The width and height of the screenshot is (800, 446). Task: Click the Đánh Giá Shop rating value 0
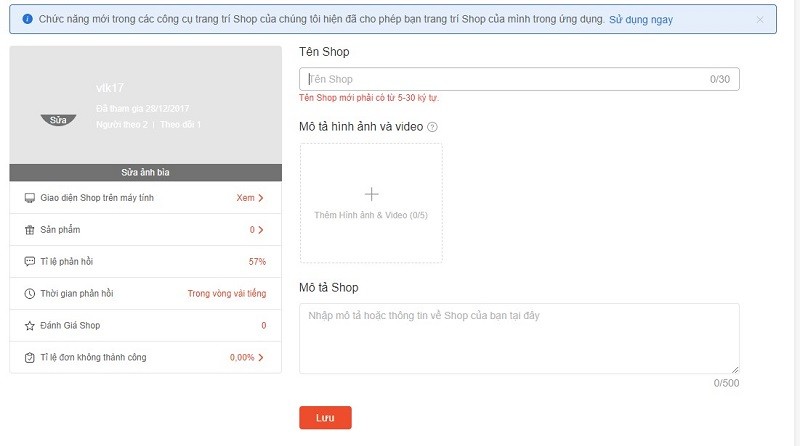click(x=264, y=326)
